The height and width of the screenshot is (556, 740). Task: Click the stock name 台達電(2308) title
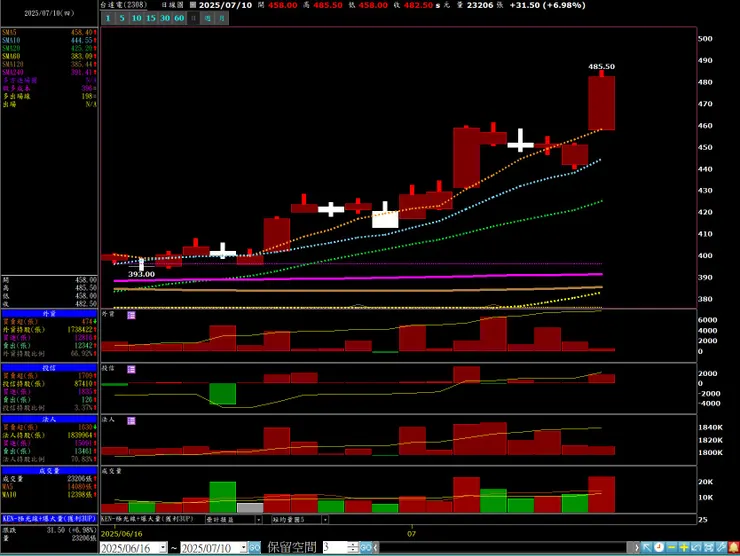click(124, 5)
